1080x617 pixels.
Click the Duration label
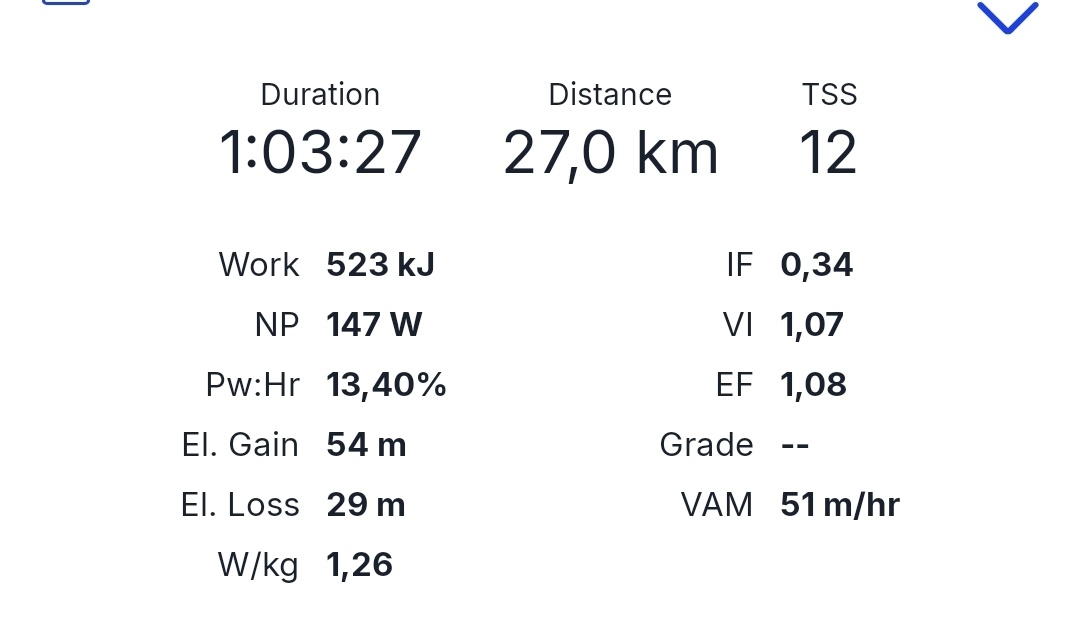320,95
